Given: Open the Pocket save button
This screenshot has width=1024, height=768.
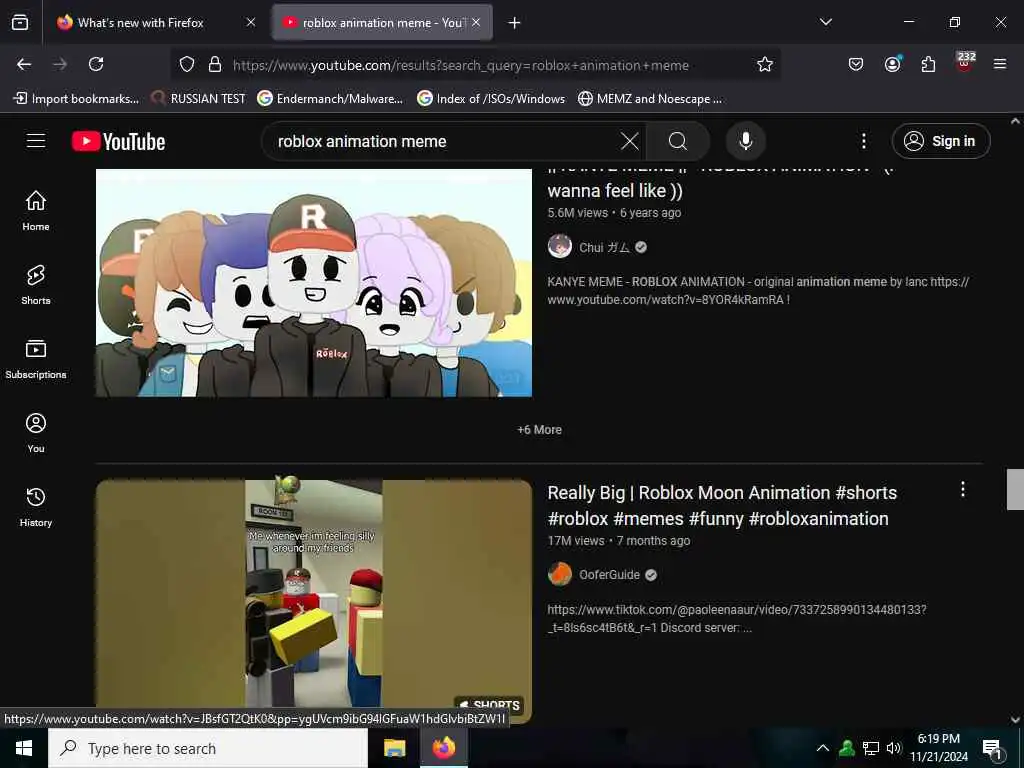Looking at the screenshot, I should [x=856, y=64].
